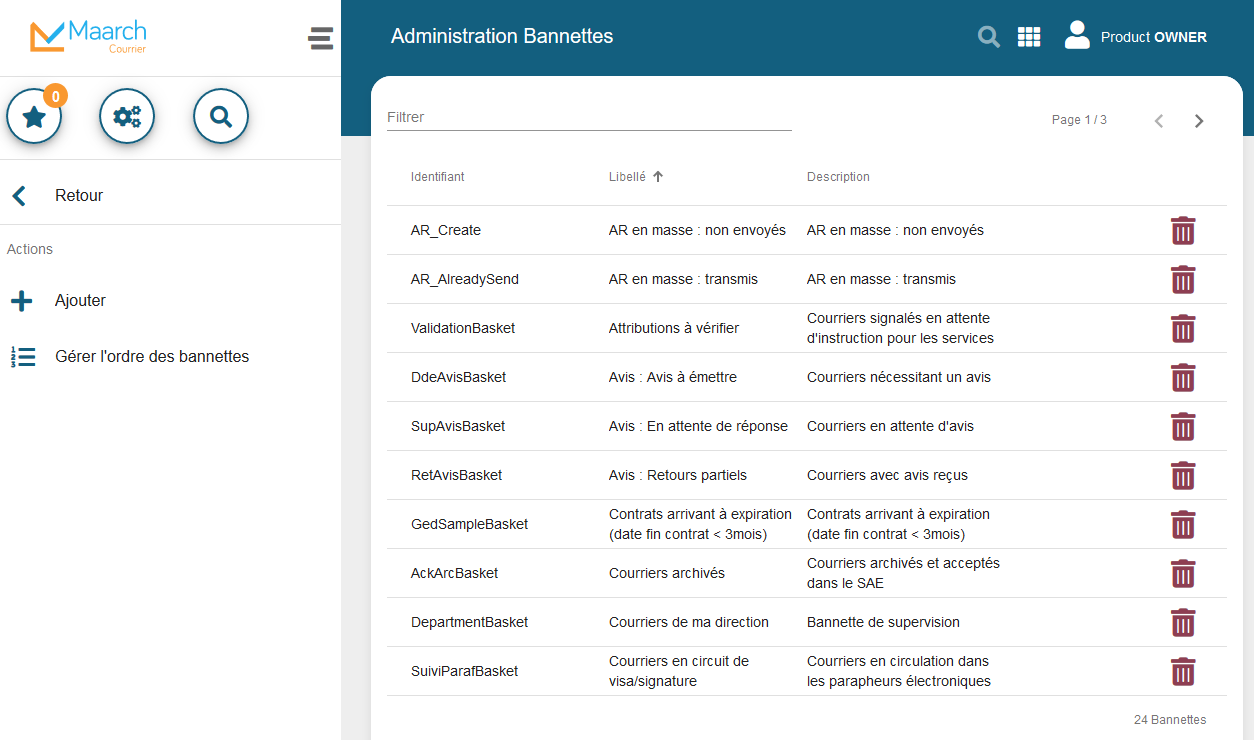Click the header magnifier search icon
Screen dimensions: 1254x740
tap(988, 37)
